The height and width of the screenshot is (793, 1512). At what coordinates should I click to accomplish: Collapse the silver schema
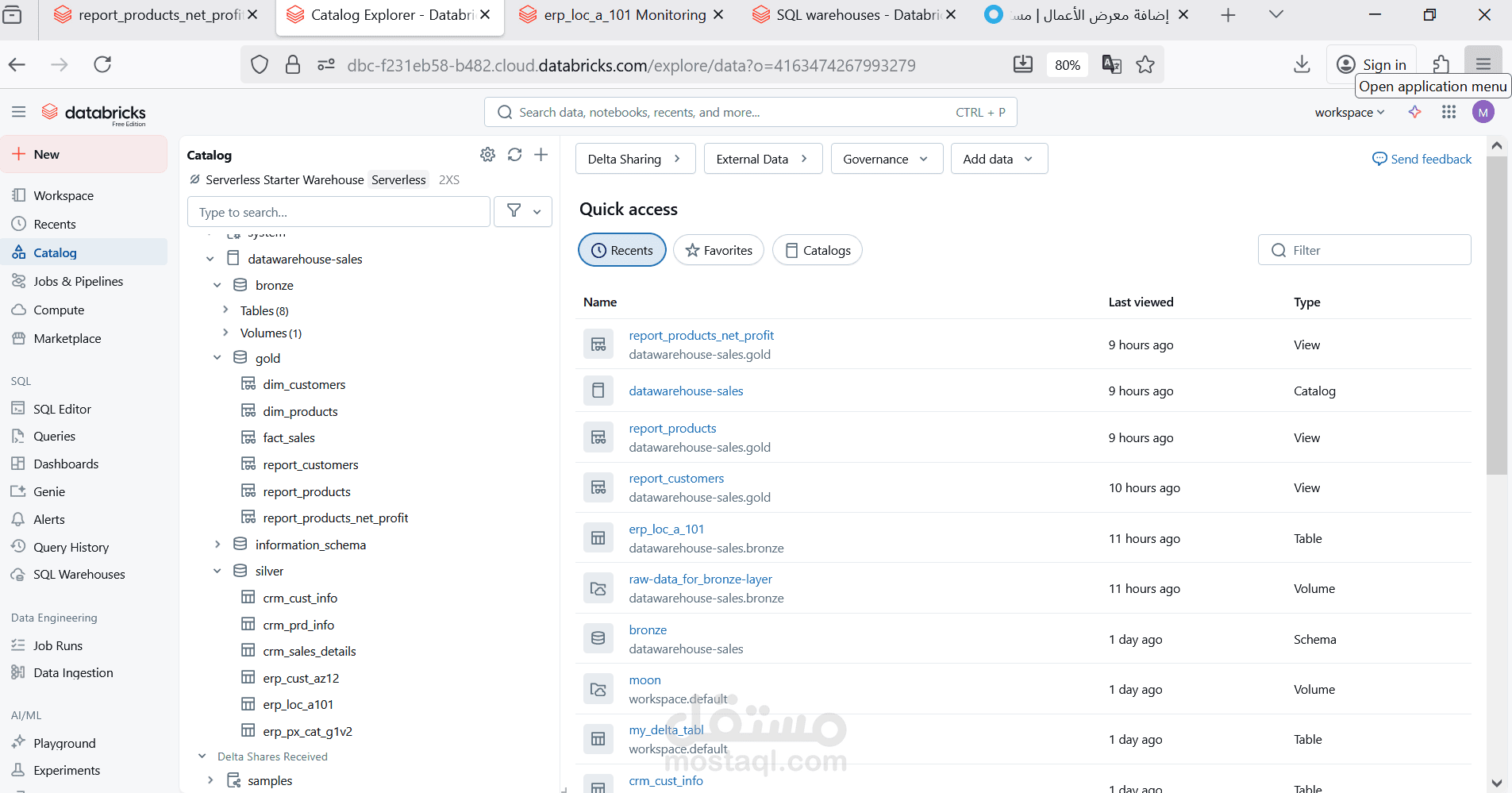pos(217,571)
